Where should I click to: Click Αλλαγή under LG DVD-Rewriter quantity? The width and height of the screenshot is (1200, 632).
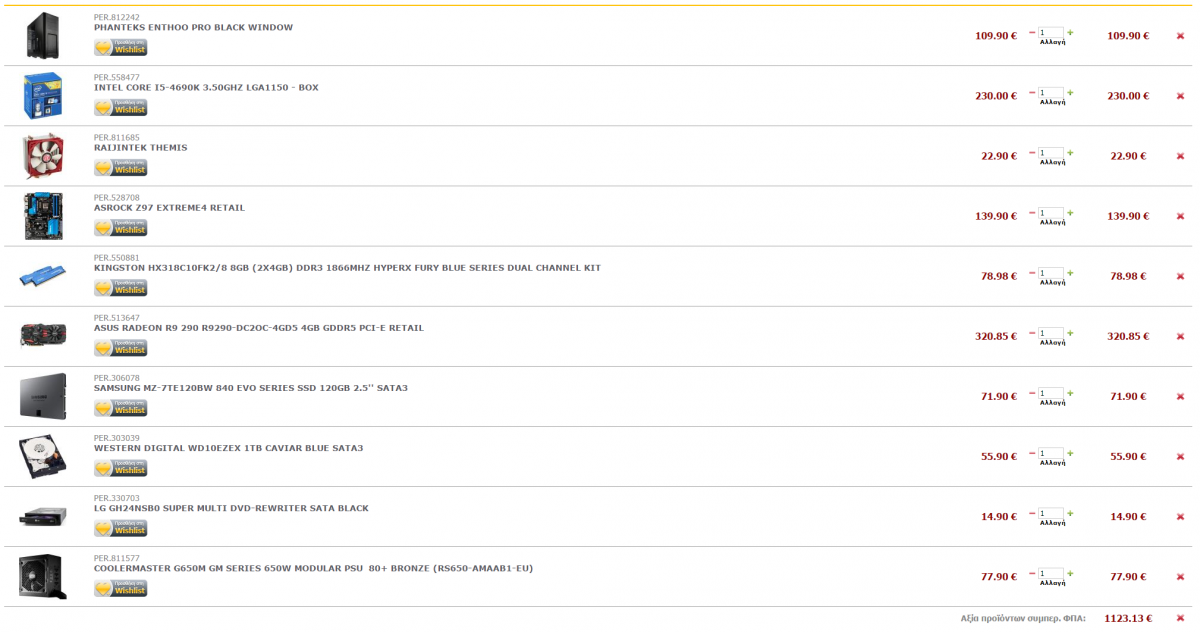[1052, 522]
